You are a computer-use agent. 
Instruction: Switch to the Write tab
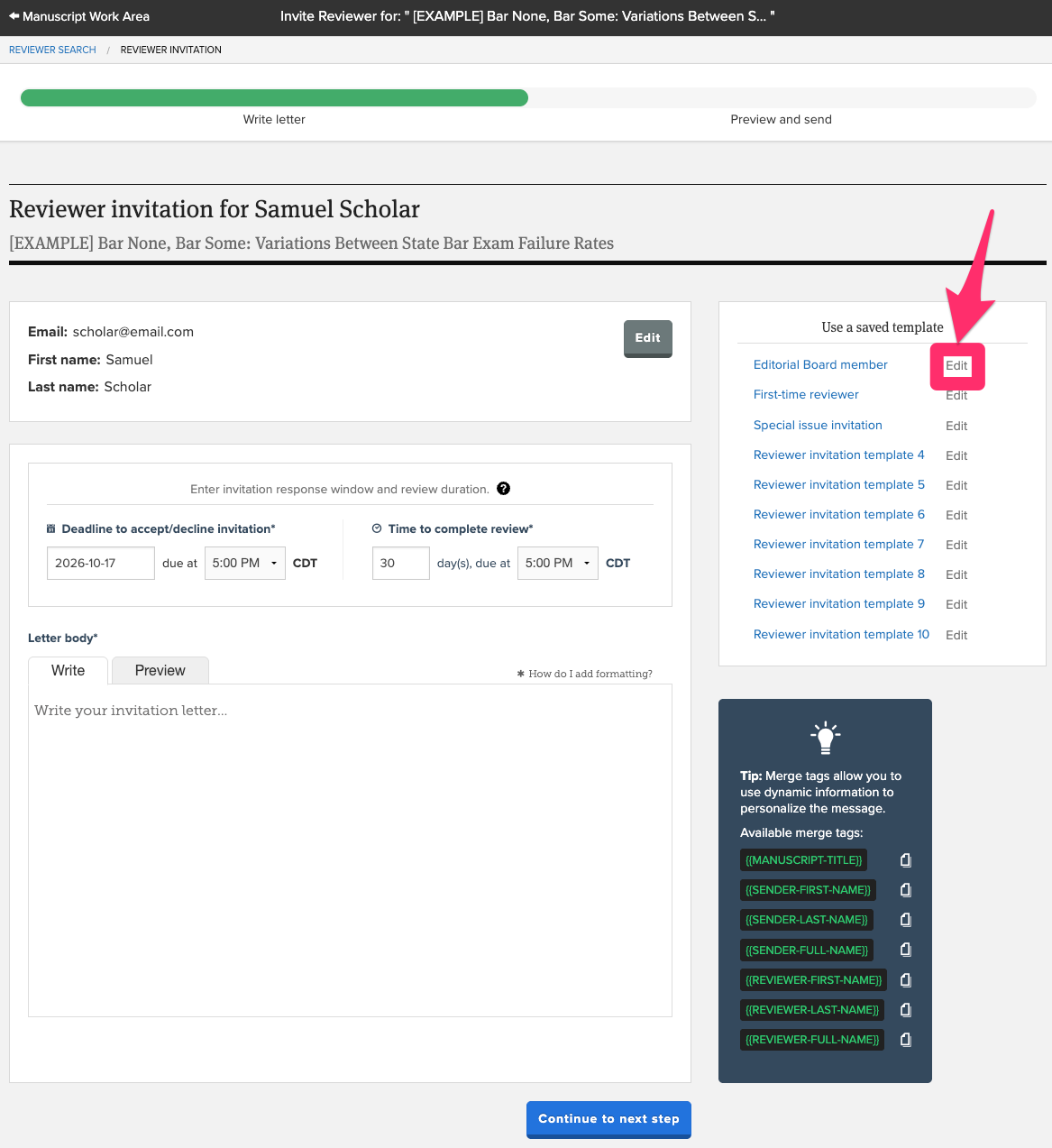click(x=69, y=670)
